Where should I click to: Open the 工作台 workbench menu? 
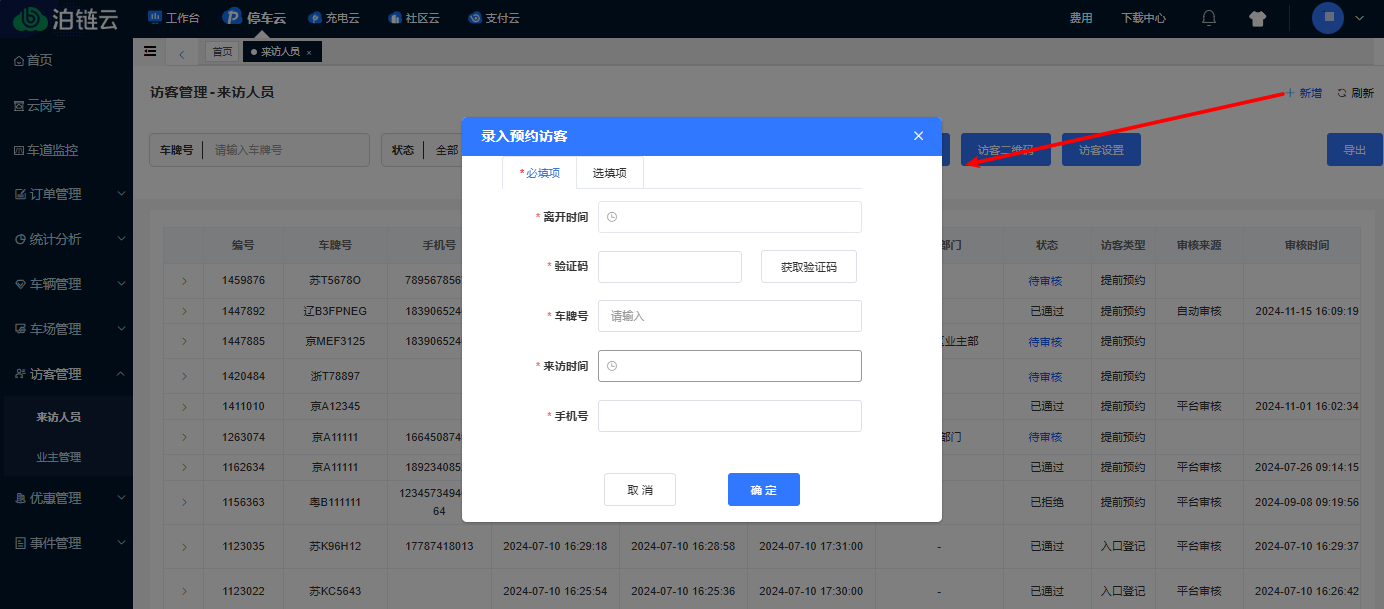click(174, 18)
